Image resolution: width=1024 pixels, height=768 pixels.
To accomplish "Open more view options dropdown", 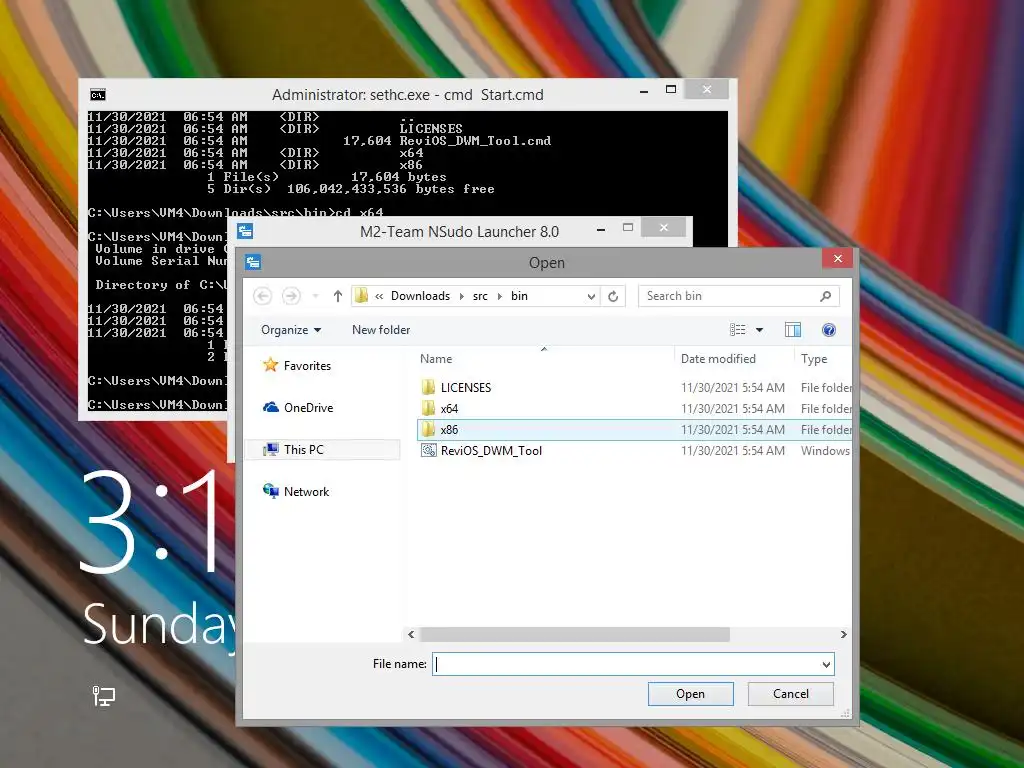I will [x=760, y=330].
